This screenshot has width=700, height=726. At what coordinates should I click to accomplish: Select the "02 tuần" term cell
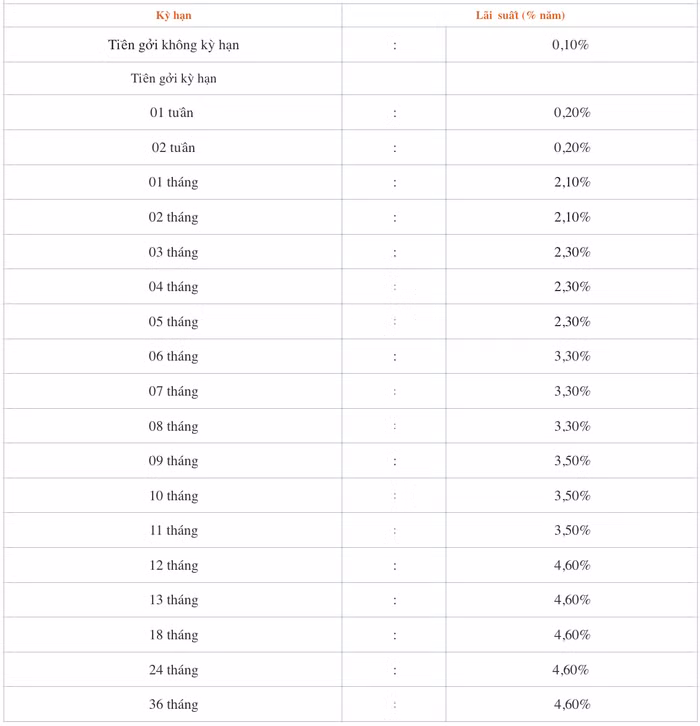tap(173, 148)
